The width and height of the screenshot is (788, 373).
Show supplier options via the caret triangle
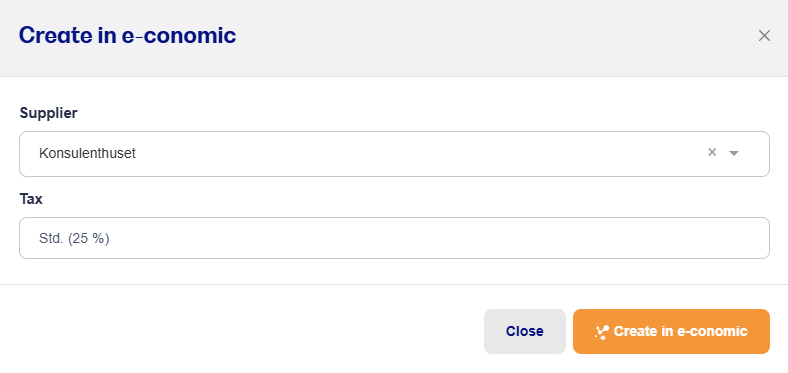[734, 153]
